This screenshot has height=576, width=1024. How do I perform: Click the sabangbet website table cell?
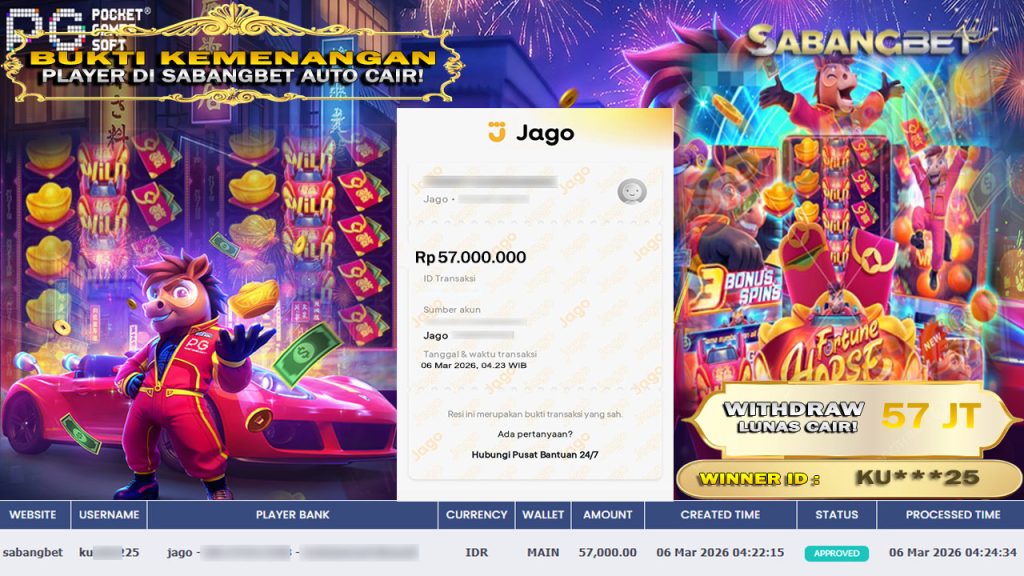tap(33, 552)
